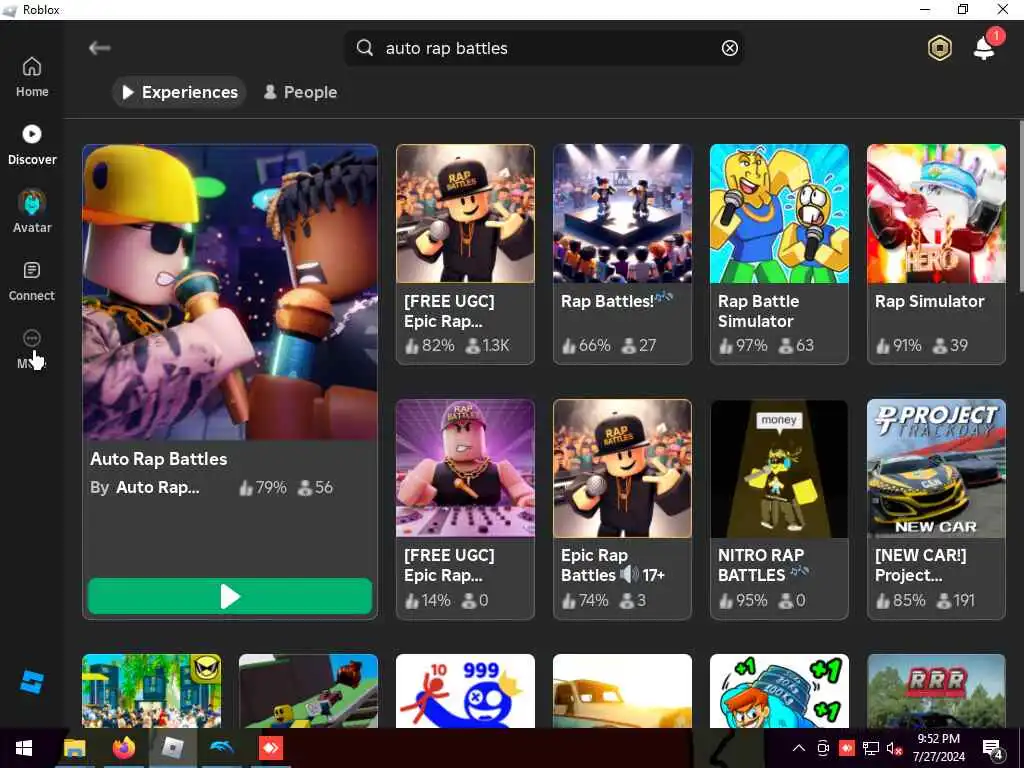The height and width of the screenshot is (768, 1024).
Task: Open the Home sidebar item
Action: point(31,77)
